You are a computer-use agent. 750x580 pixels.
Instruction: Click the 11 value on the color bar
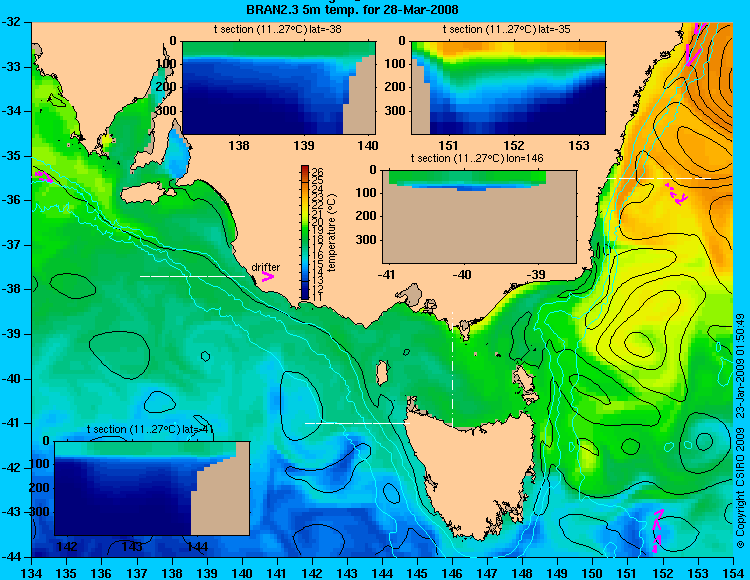[318, 297]
